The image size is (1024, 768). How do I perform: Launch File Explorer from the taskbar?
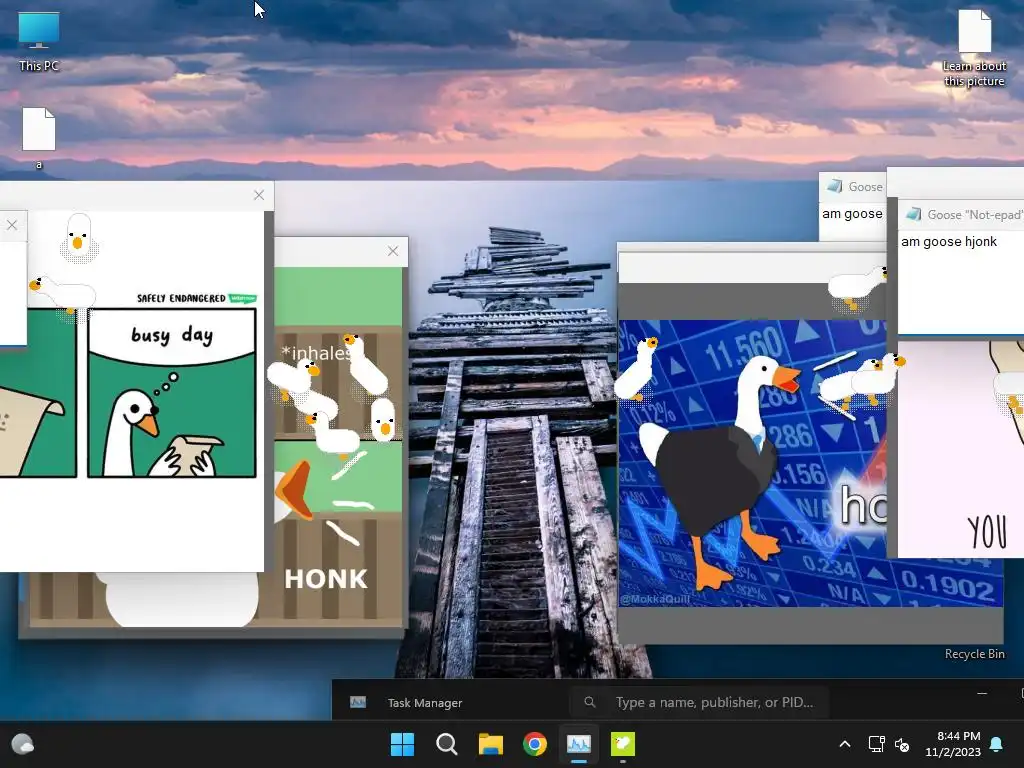pos(490,744)
